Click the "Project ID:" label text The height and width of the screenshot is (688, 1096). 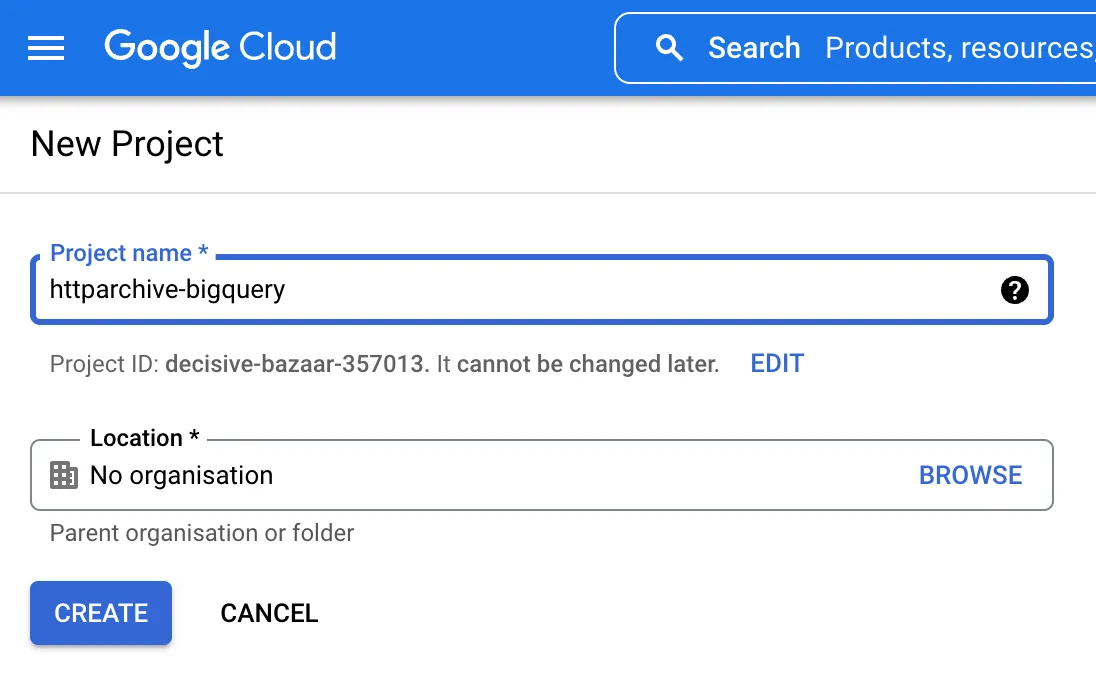104,364
